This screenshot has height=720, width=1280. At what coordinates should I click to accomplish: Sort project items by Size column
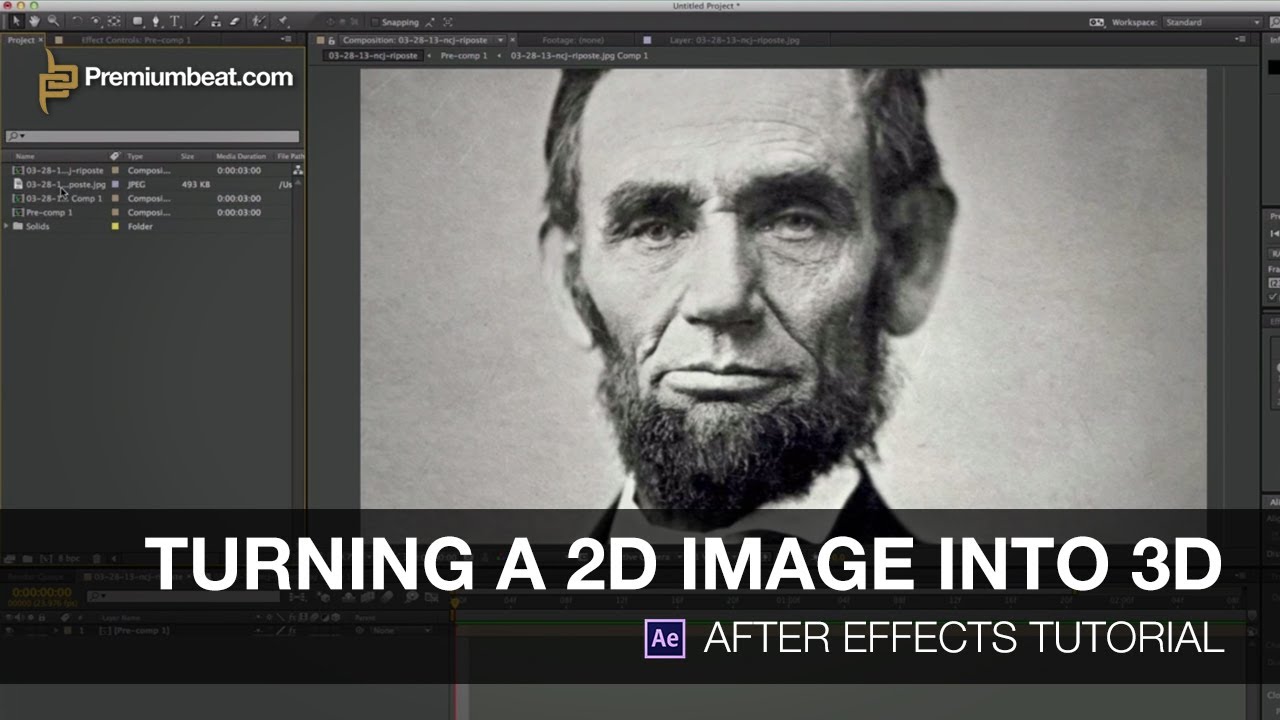pos(187,157)
